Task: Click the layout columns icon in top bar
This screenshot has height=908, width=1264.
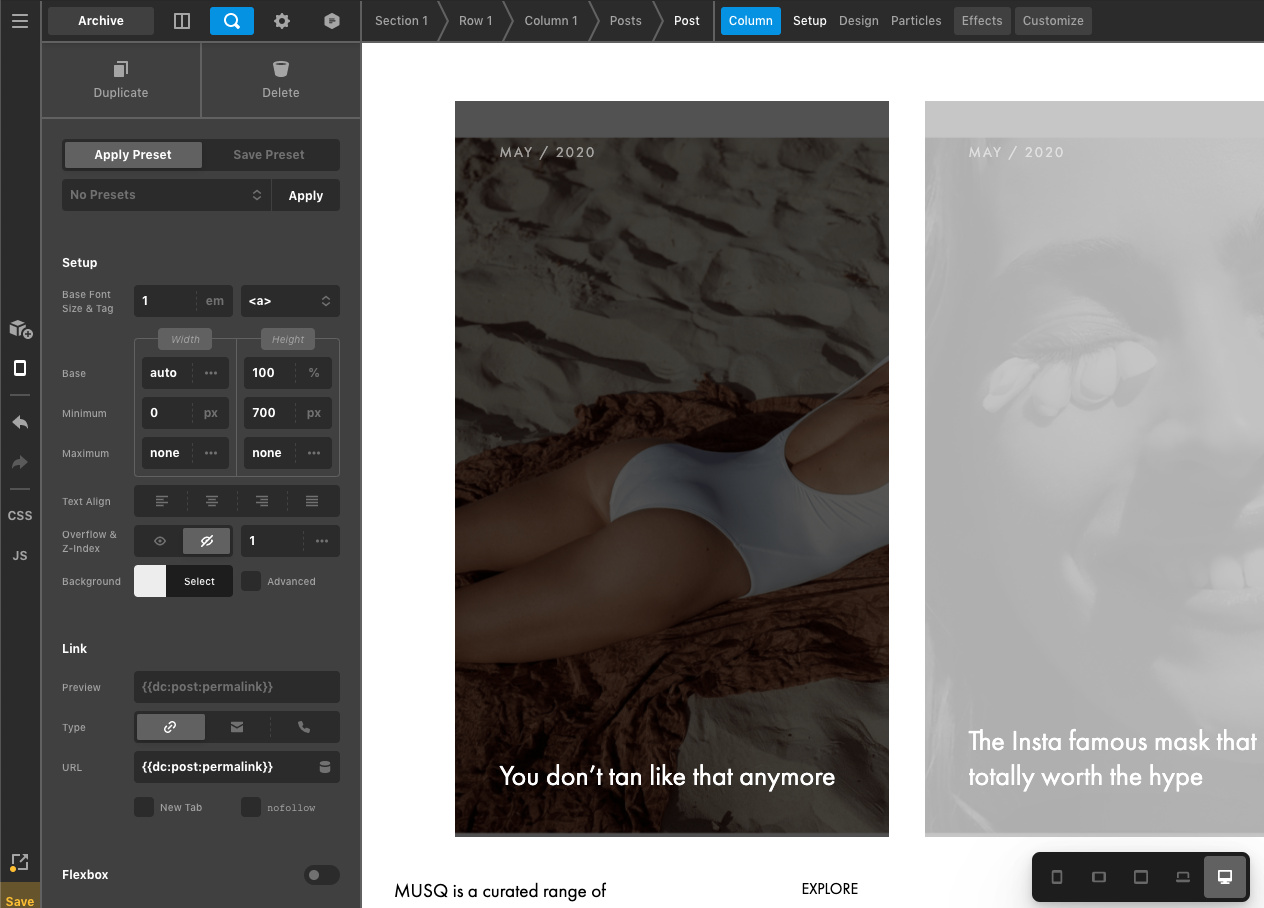Action: pyautogui.click(x=182, y=21)
